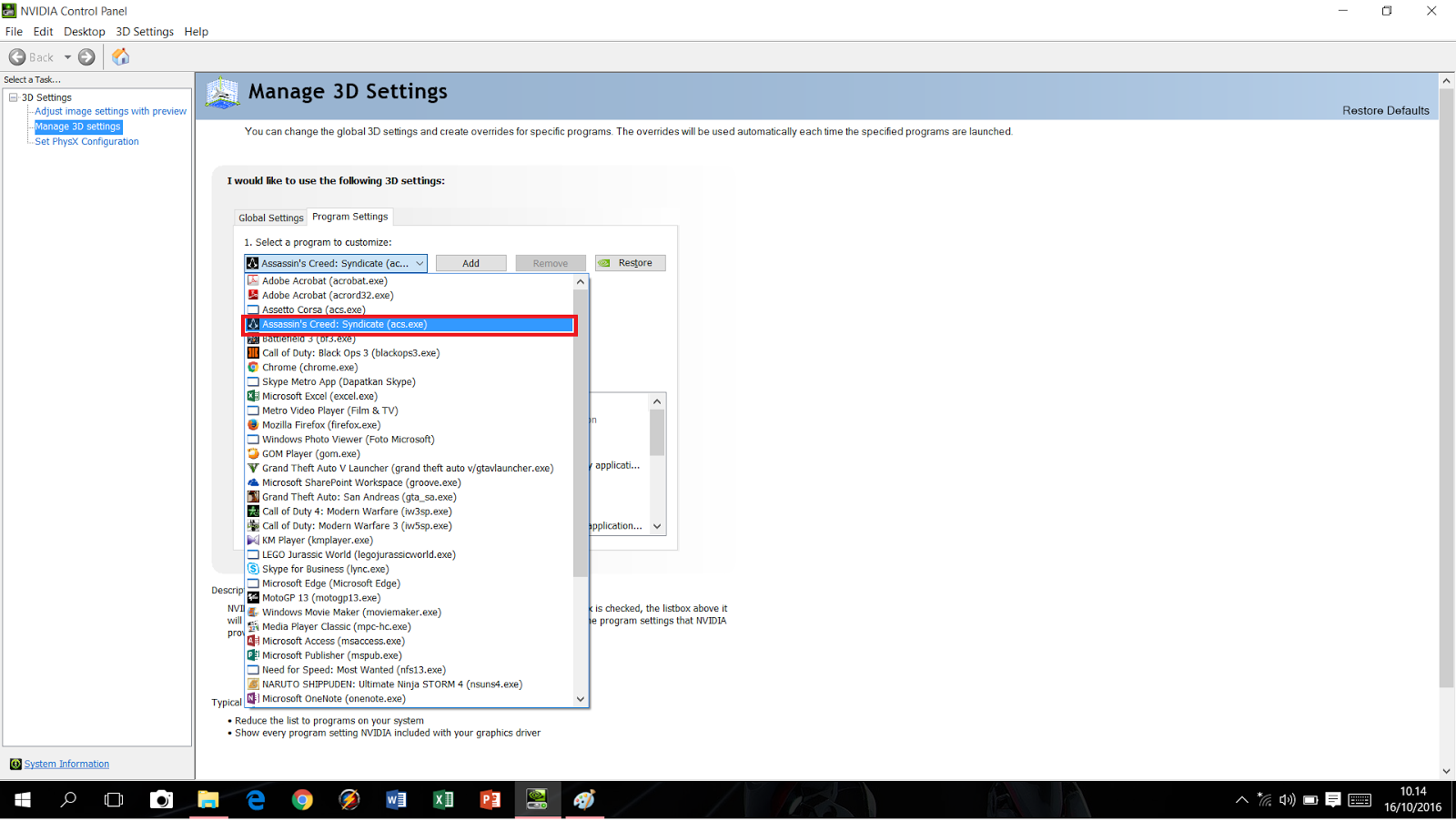This screenshot has width=1456, height=821.
Task: Open Action Center notifications icon
Action: (x=1333, y=800)
